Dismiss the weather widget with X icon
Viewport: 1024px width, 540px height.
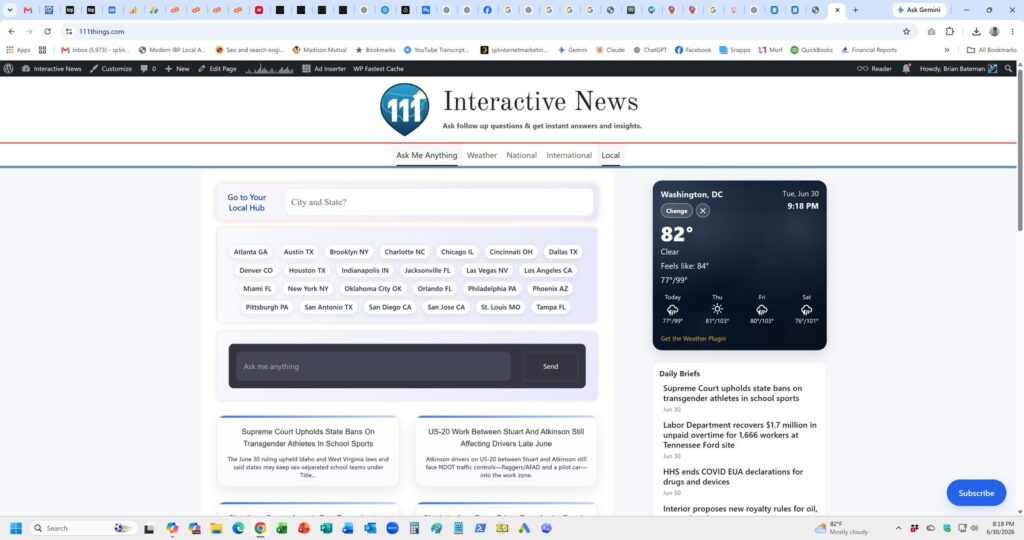click(703, 211)
